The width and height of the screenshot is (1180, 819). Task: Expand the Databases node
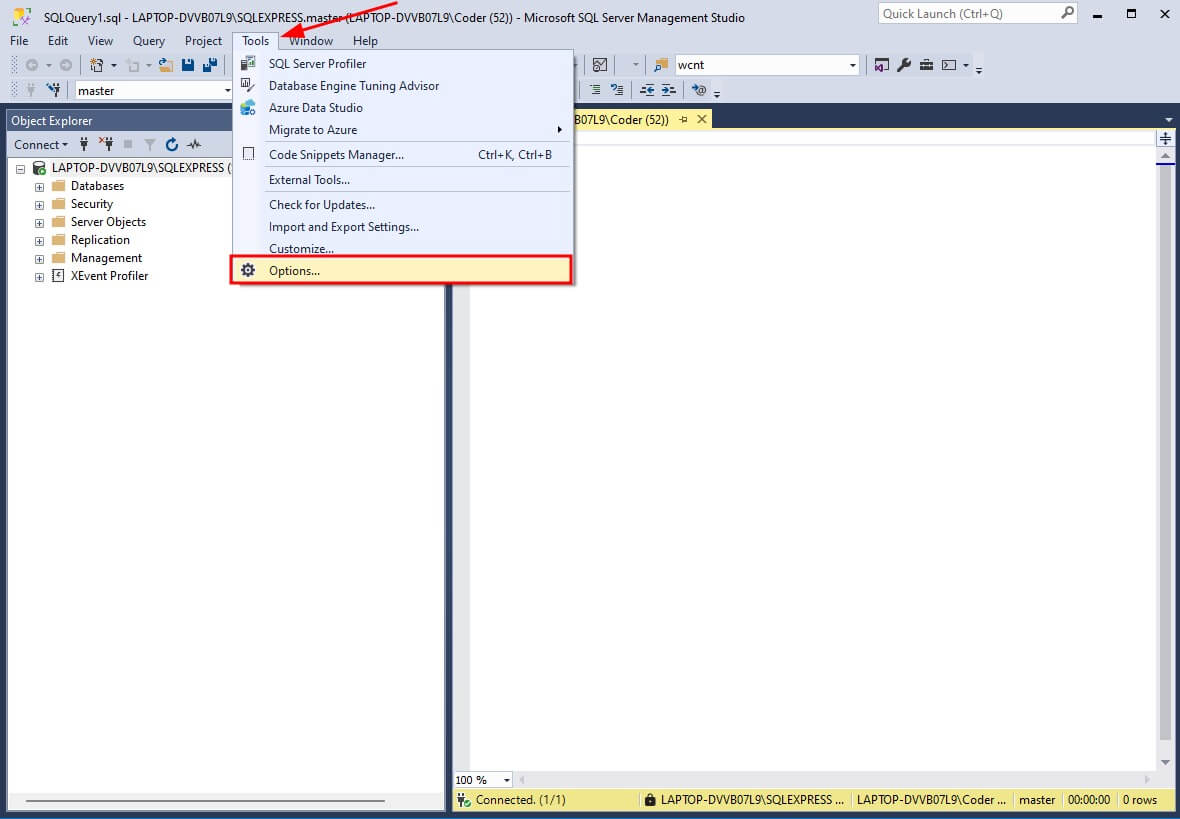[x=38, y=186]
